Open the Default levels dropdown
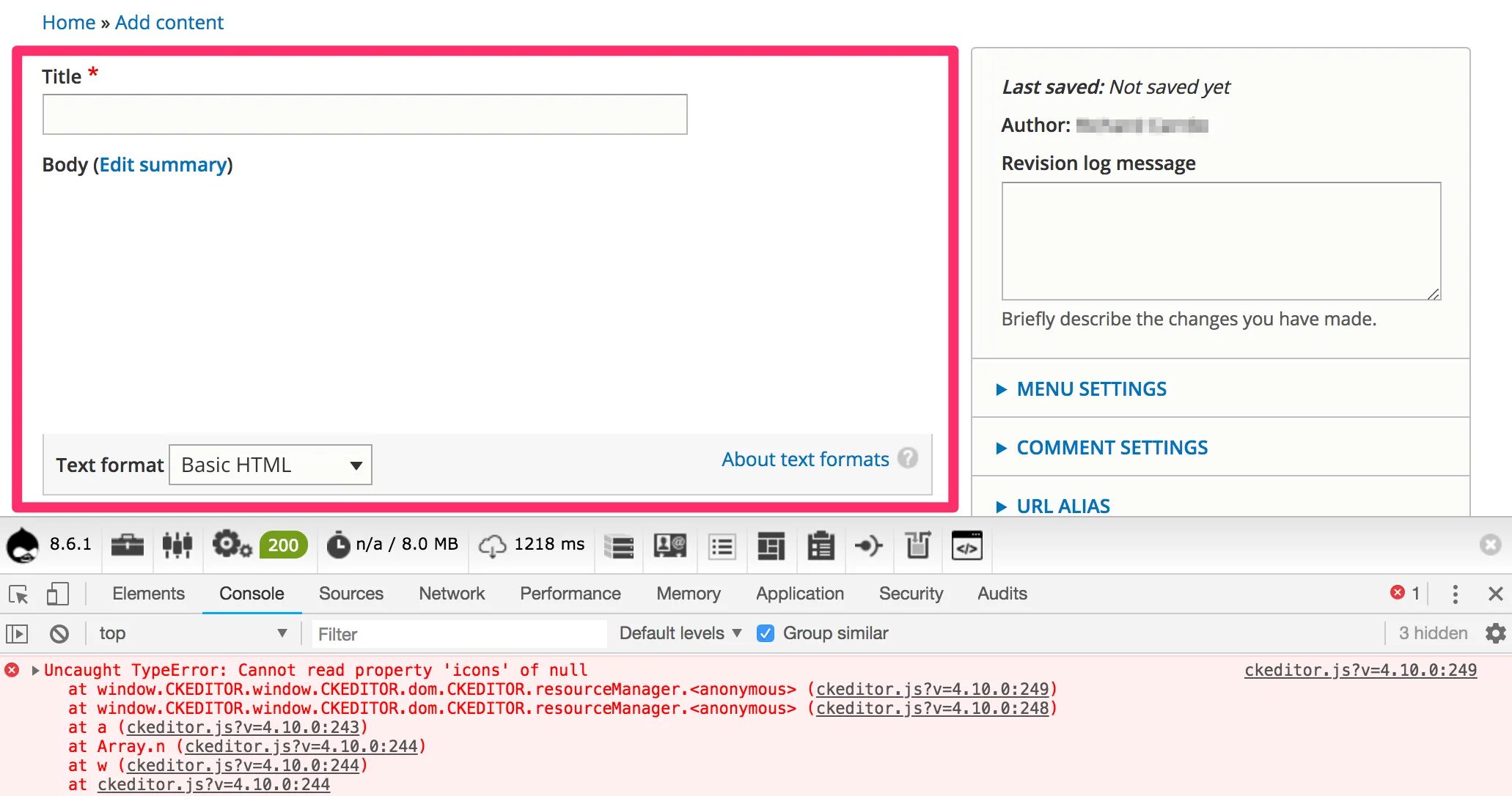 (x=680, y=633)
